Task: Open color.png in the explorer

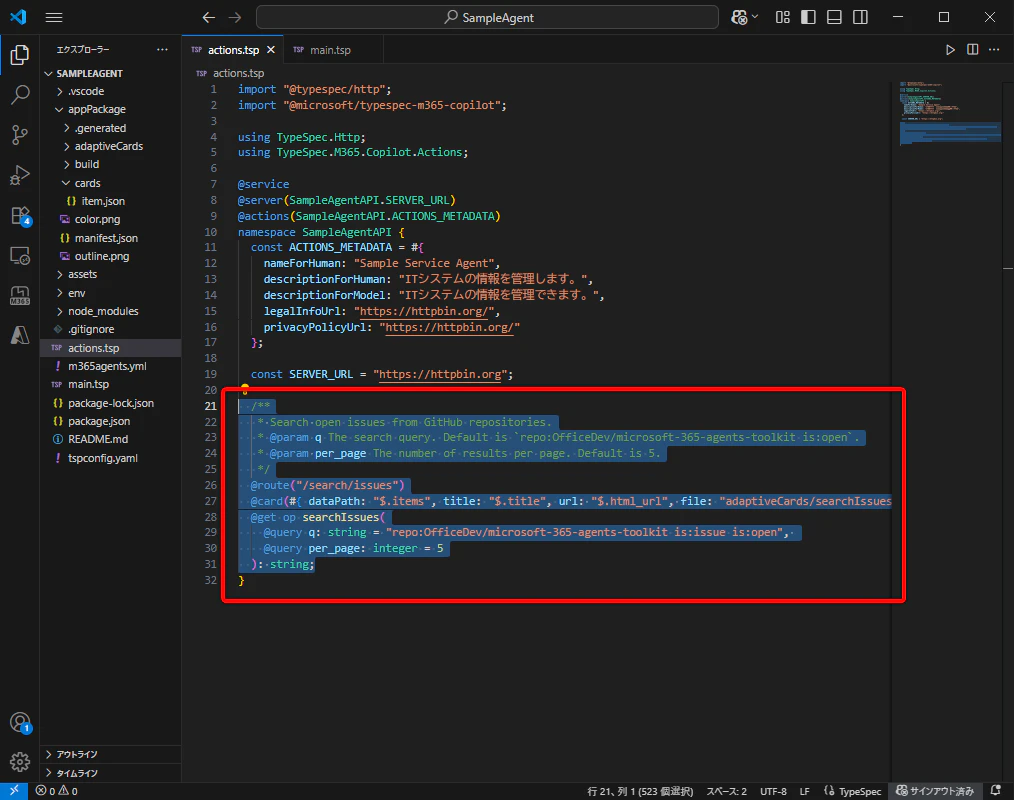Action: coord(97,219)
